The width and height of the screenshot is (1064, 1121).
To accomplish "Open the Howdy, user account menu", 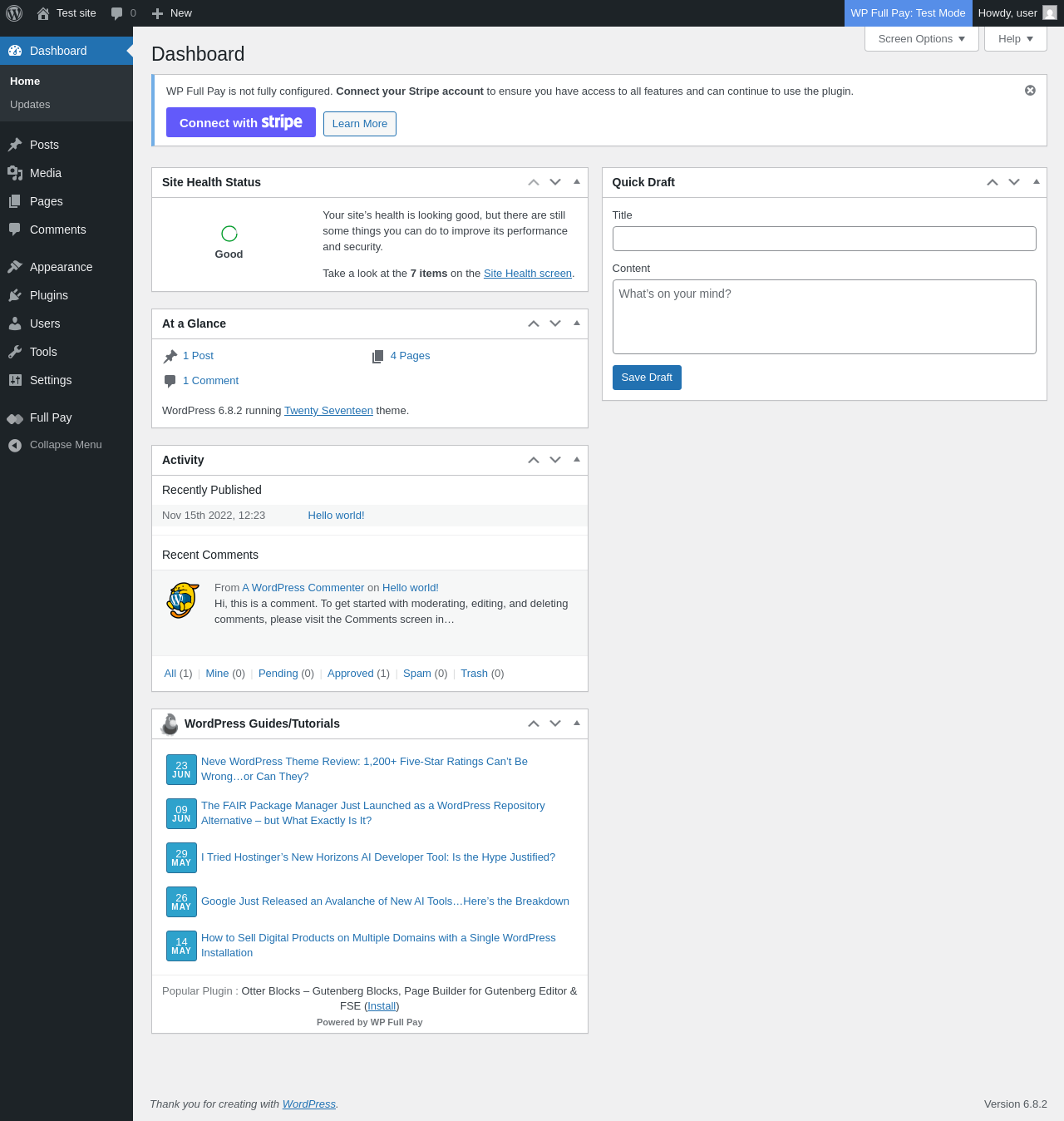I will click(1017, 13).
